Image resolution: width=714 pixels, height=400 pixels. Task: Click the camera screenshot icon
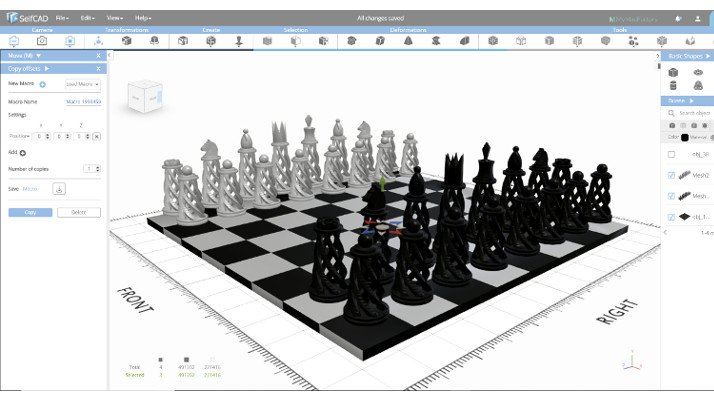tap(42, 41)
